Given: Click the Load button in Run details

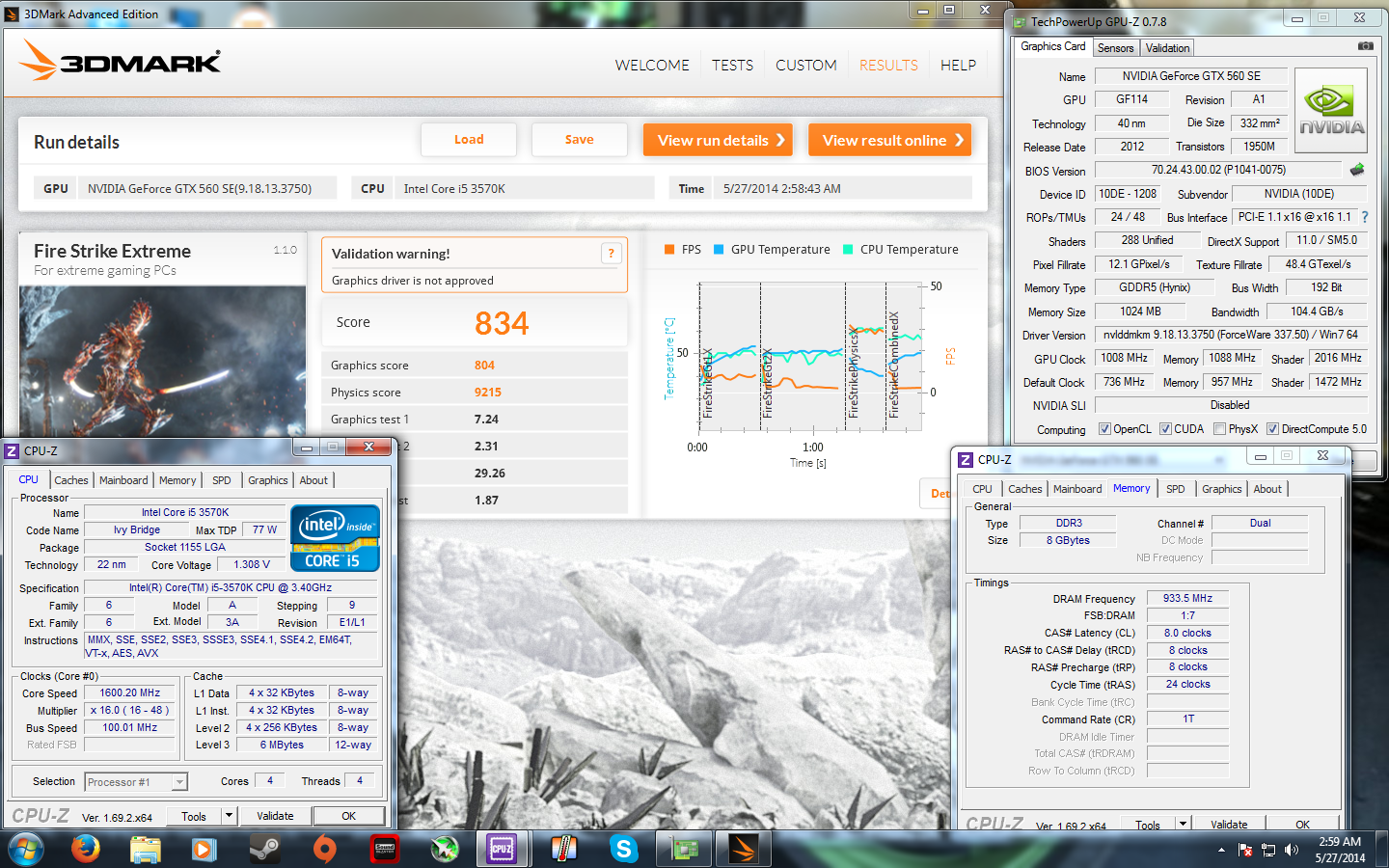Looking at the screenshot, I should point(469,140).
